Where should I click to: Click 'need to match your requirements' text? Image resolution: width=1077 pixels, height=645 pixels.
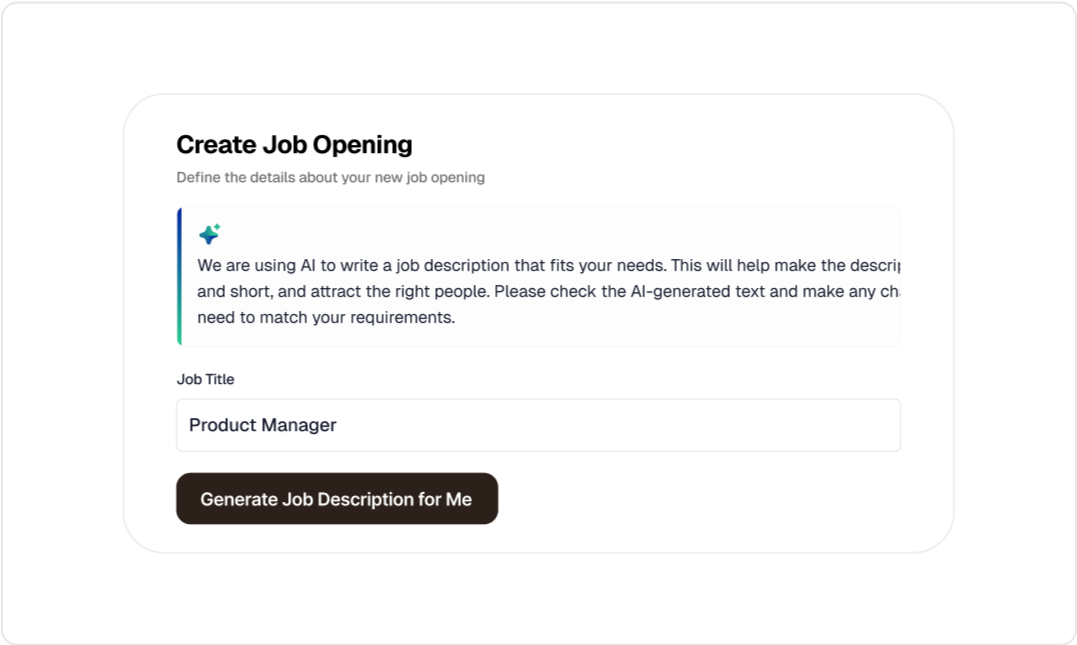tap(326, 318)
